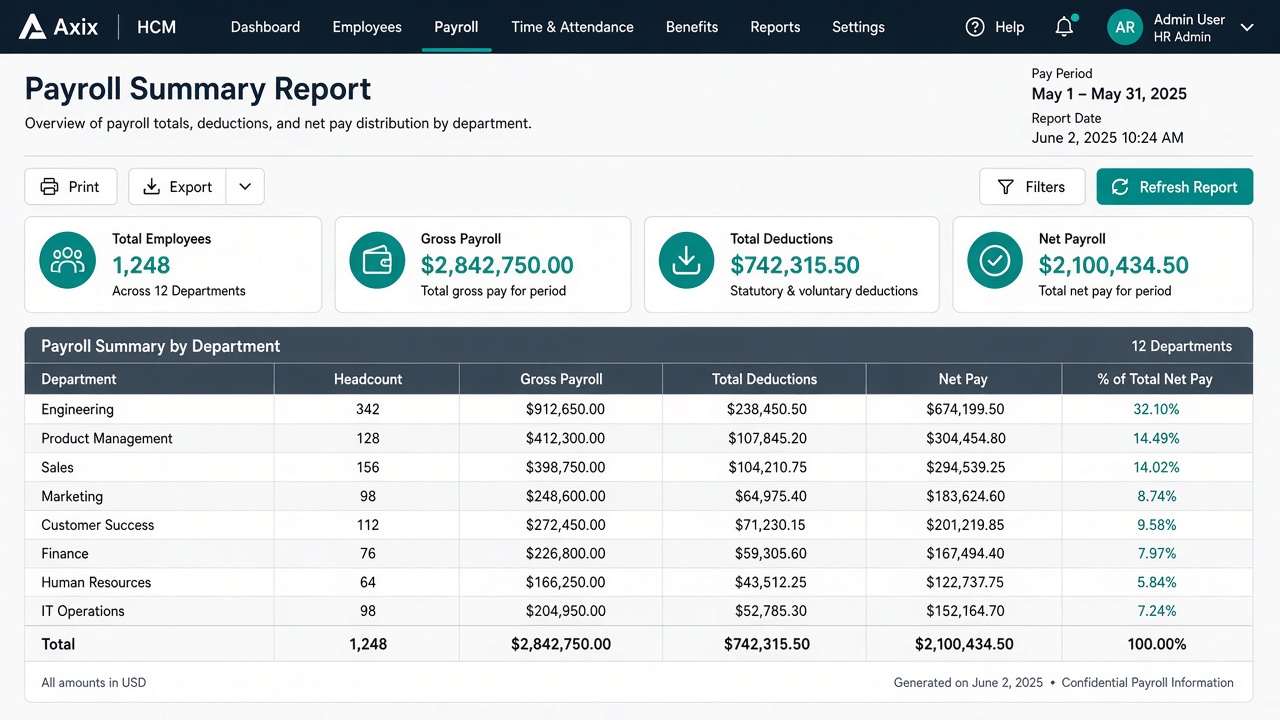Image resolution: width=1280 pixels, height=720 pixels.
Task: Open the Employees tab
Action: 367,27
